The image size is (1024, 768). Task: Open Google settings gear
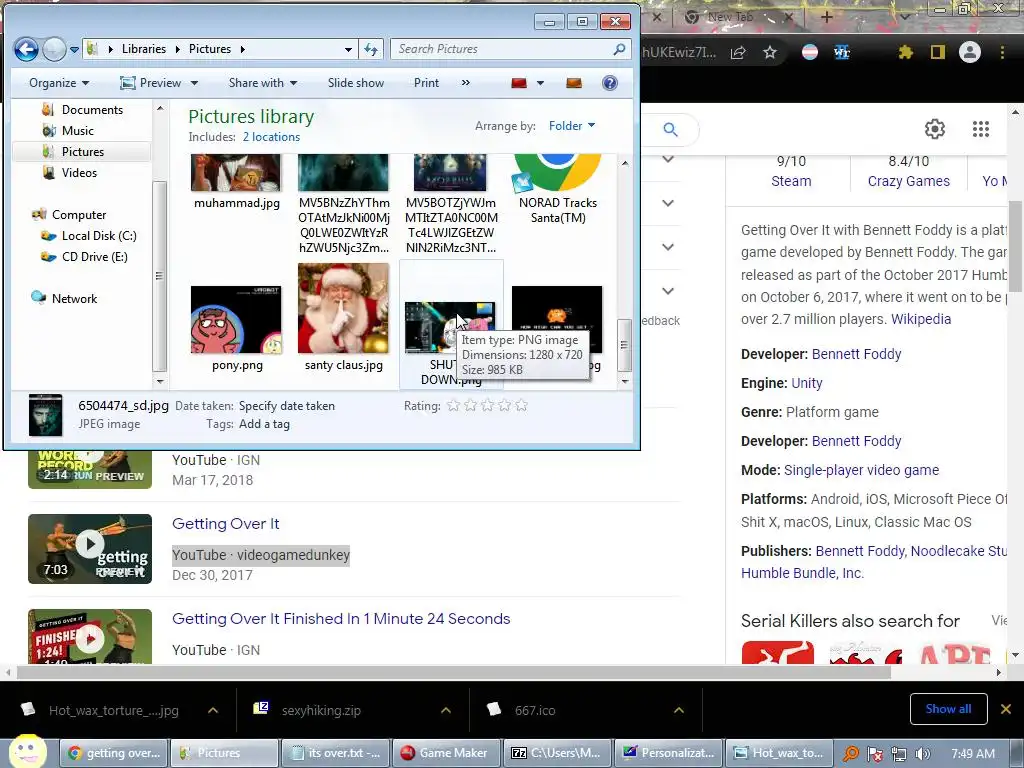(935, 129)
